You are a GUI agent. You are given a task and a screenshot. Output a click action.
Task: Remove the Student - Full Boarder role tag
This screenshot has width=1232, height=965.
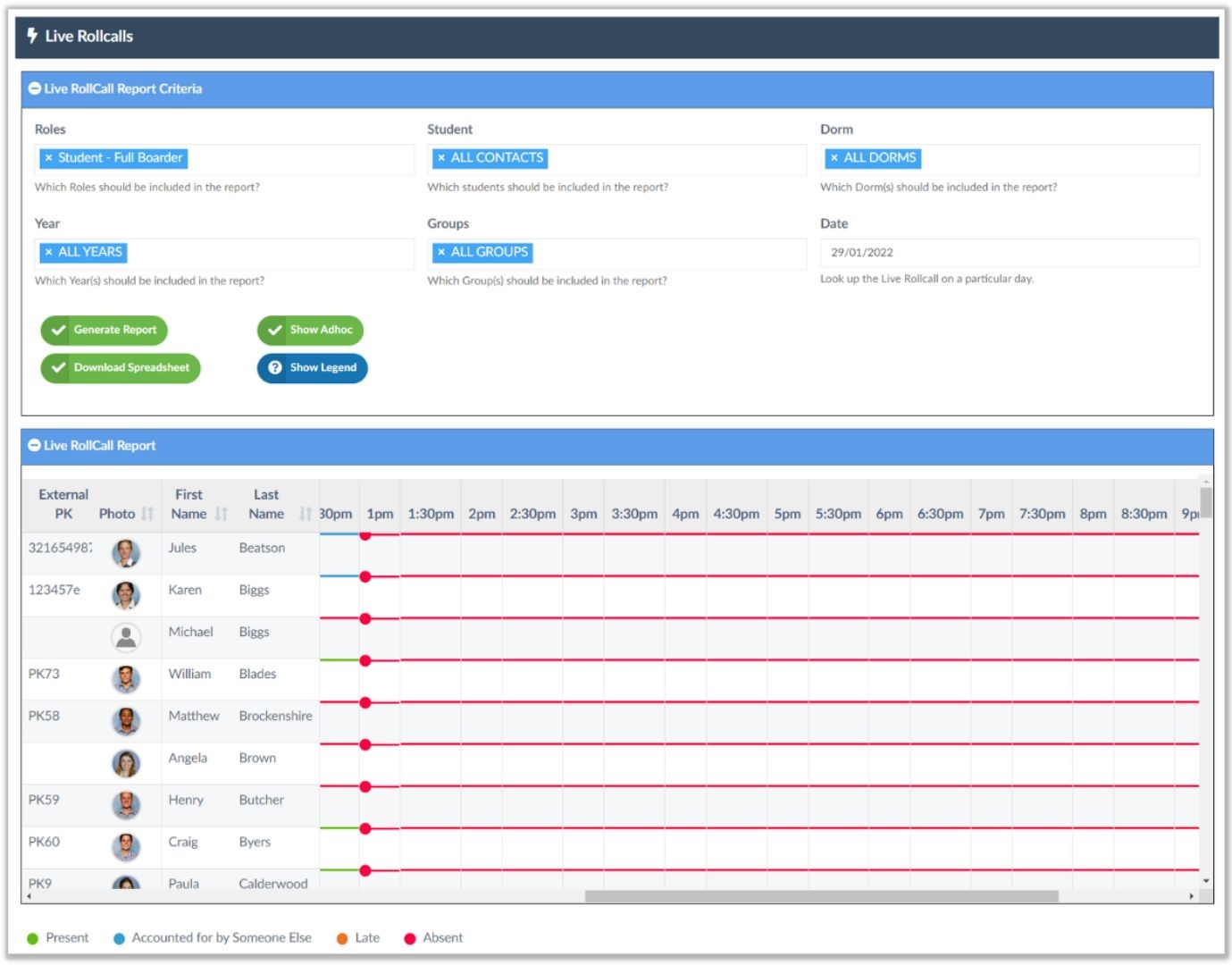pyautogui.click(x=48, y=158)
